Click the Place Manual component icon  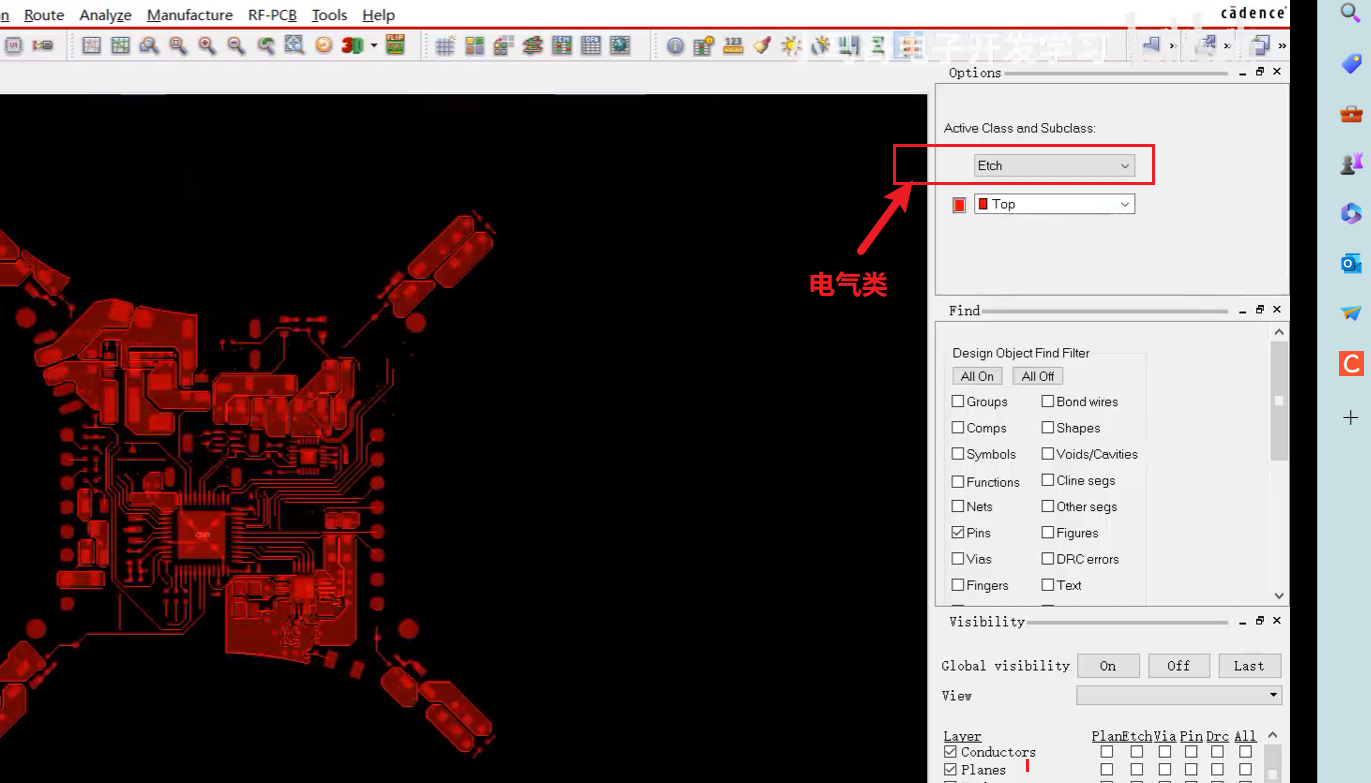pyautogui.click(x=14, y=46)
